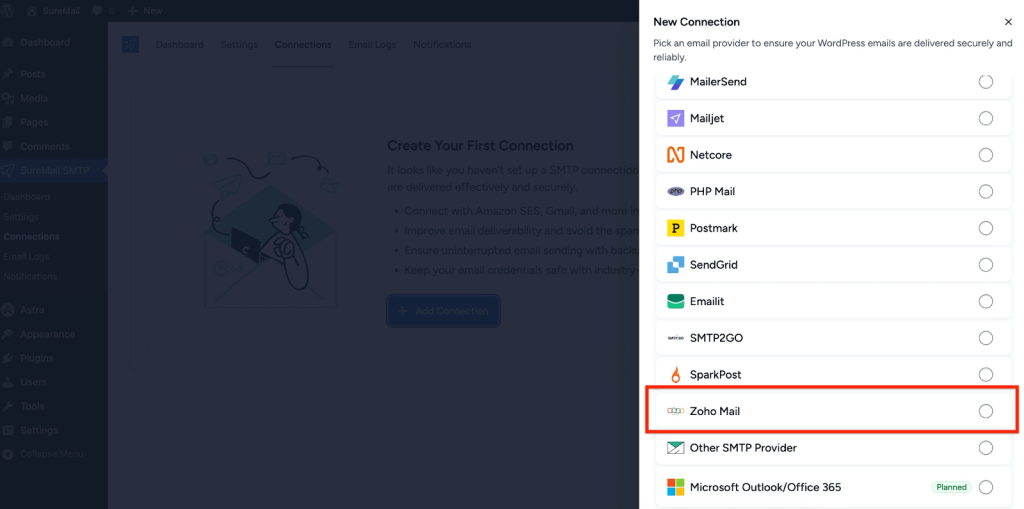Click the Media icon in sidebar
The width and height of the screenshot is (1024, 509).
[8, 98]
